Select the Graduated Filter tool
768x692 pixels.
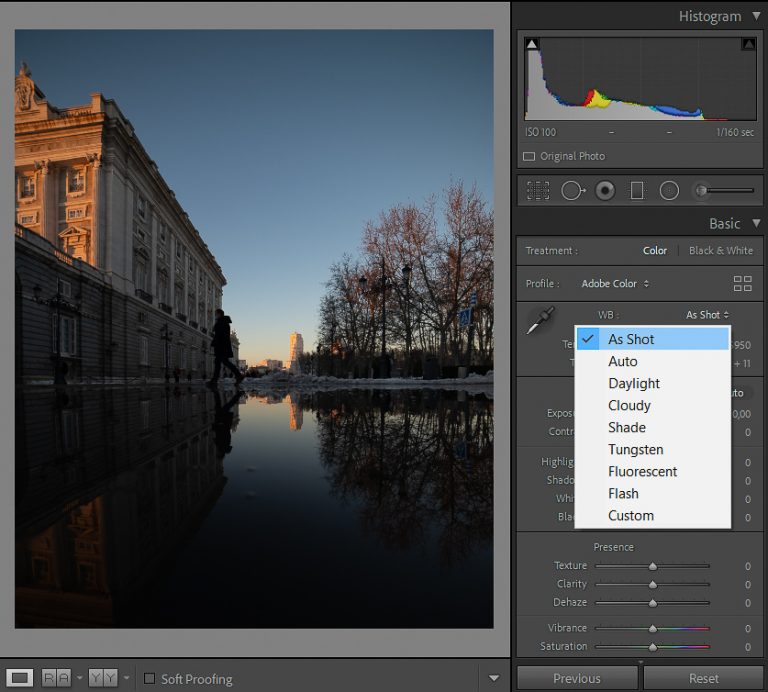click(637, 191)
